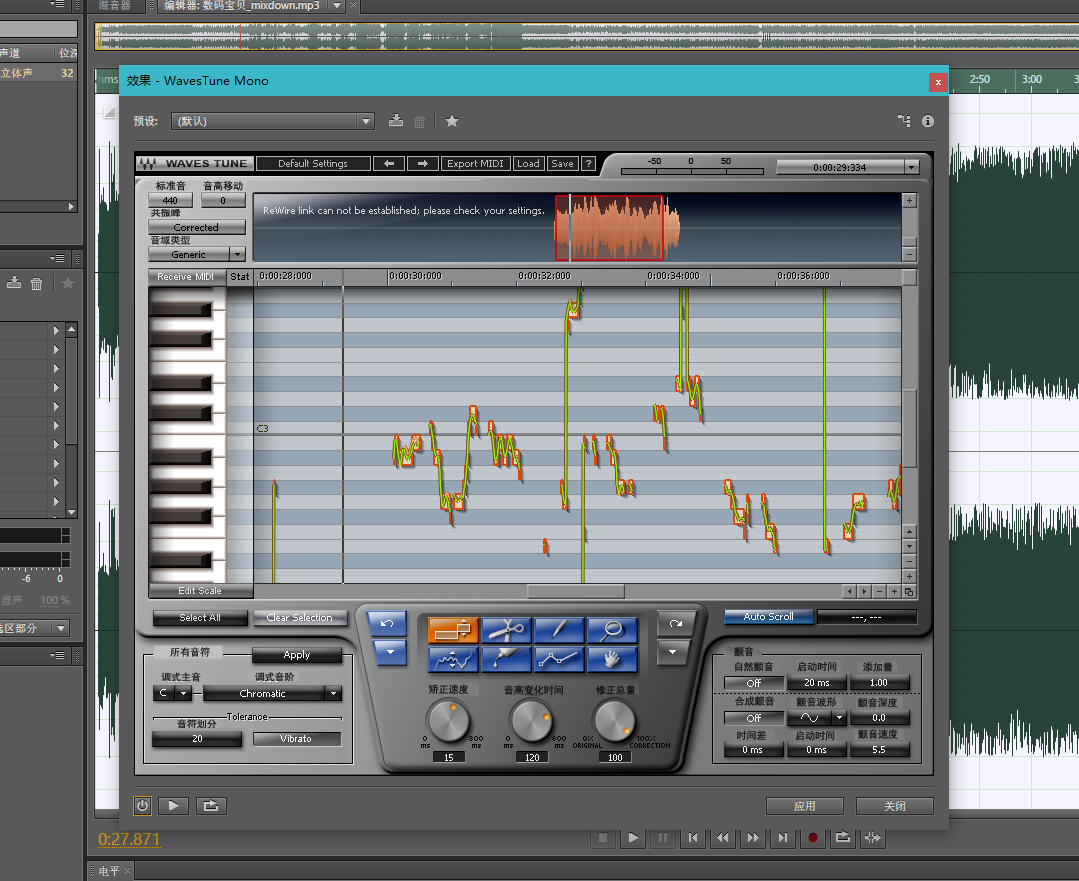
Task: Toggle the Vibrato segmentation button
Action: coord(297,739)
